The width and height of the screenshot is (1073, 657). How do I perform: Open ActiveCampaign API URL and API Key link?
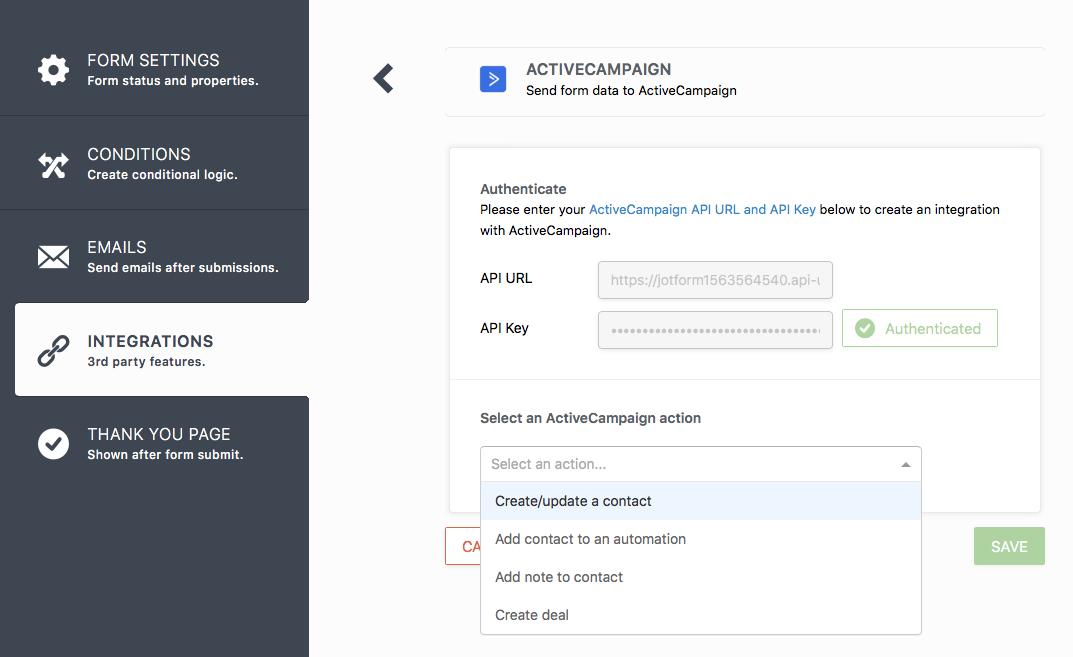pyautogui.click(x=702, y=210)
